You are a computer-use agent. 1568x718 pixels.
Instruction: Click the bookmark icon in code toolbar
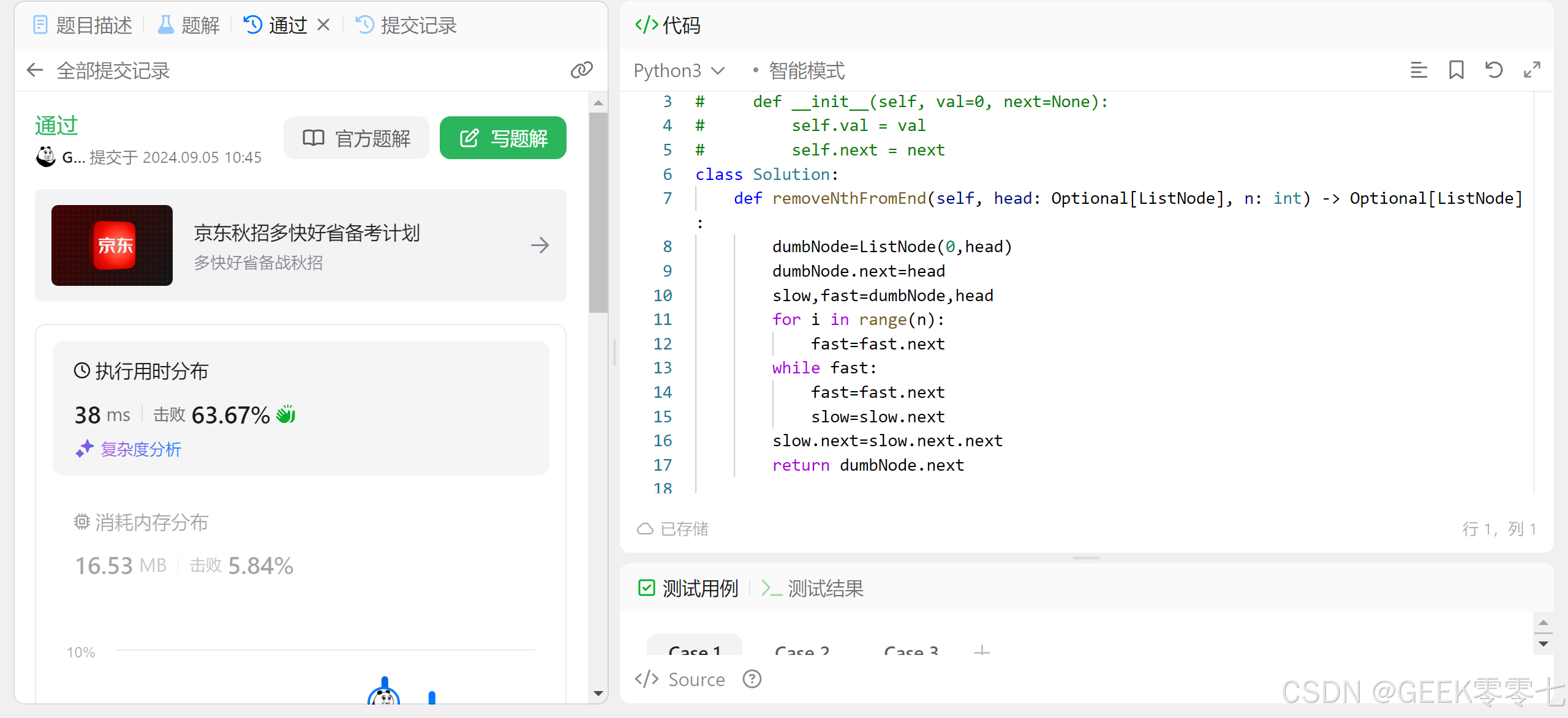click(x=1457, y=70)
